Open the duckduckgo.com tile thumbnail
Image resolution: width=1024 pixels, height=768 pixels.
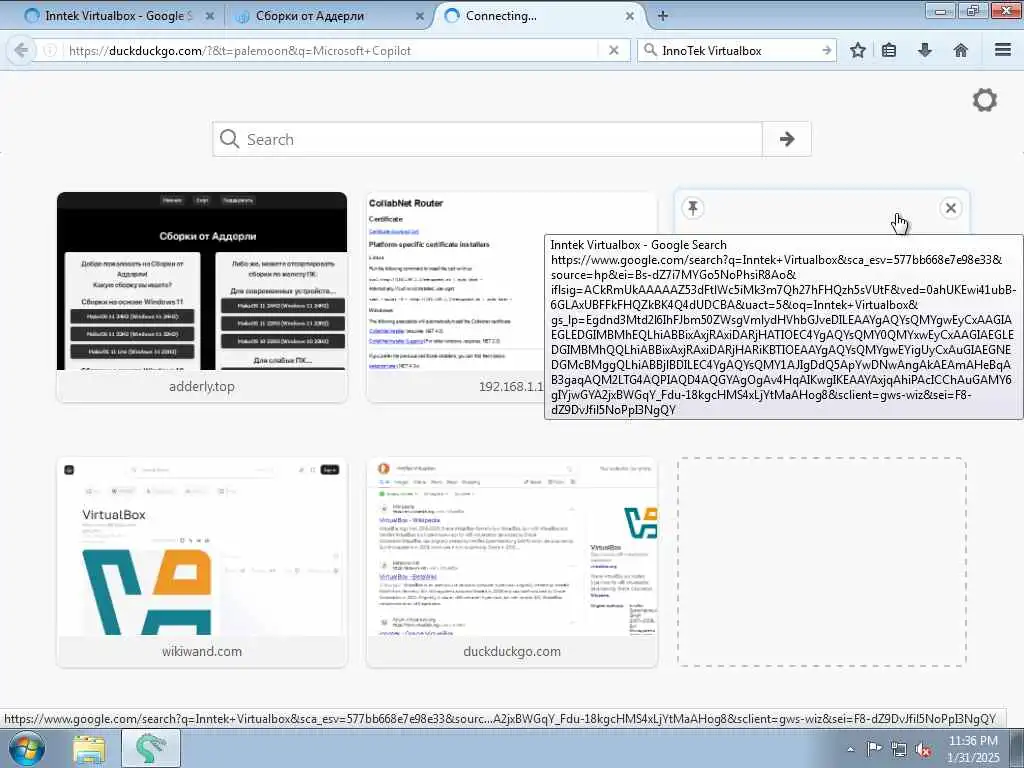click(512, 546)
